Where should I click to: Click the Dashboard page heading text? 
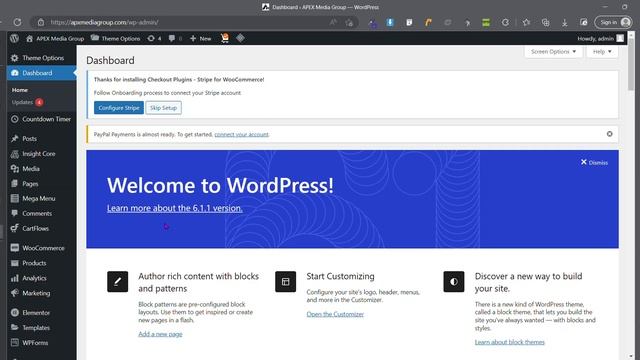(x=110, y=60)
